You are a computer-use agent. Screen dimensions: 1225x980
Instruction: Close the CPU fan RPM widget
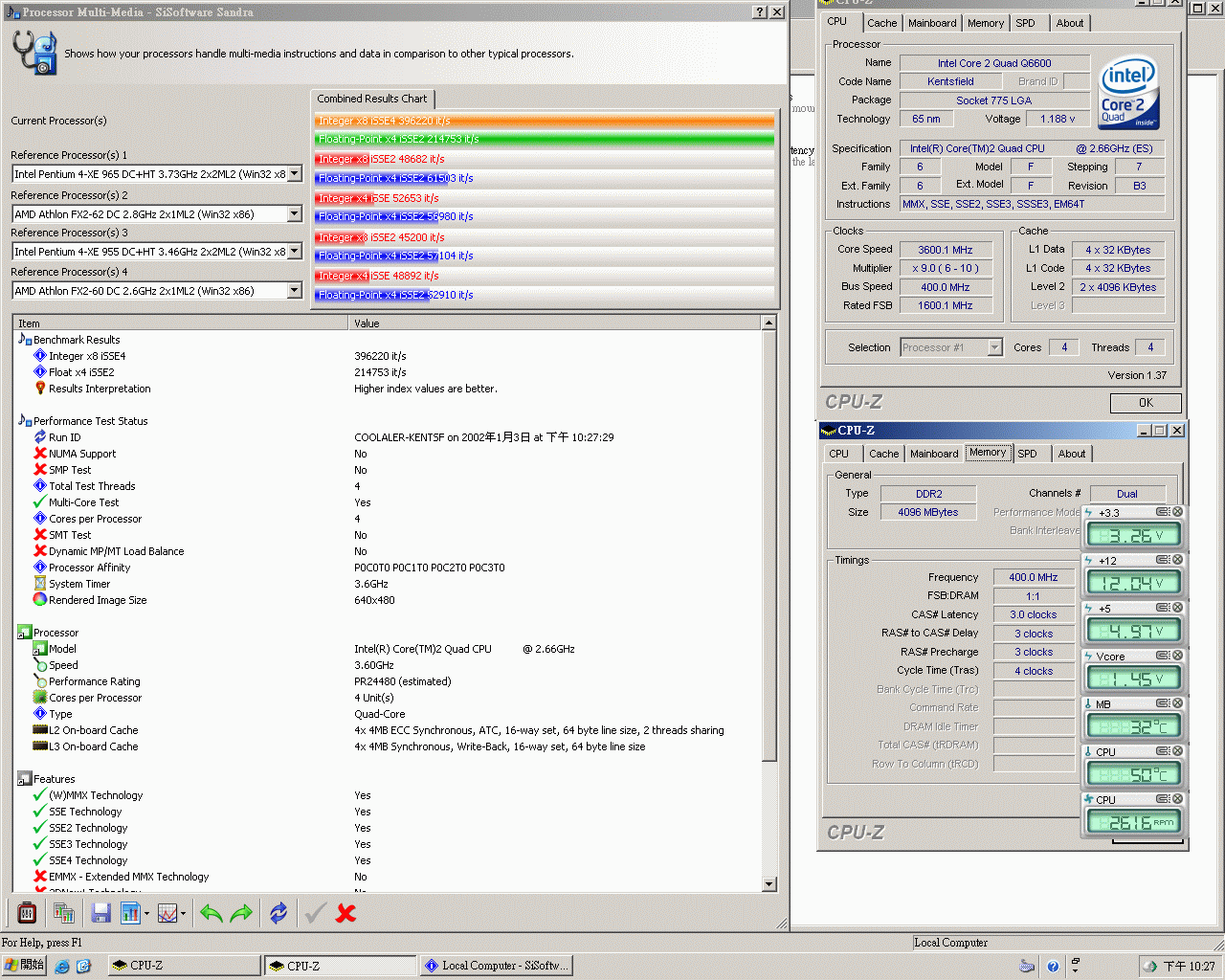click(x=1177, y=799)
